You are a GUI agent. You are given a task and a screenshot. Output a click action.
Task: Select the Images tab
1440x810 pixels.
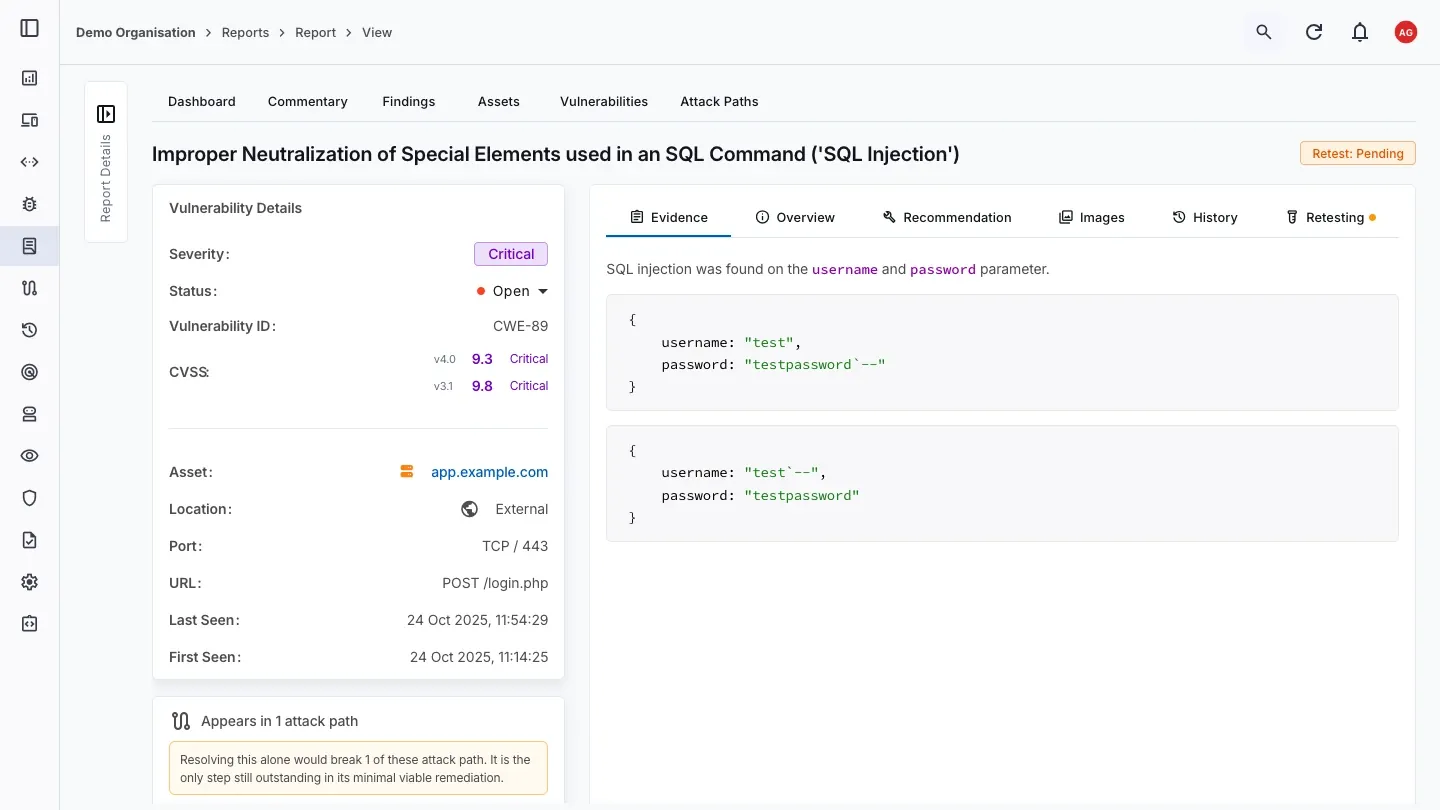pyautogui.click(x=1092, y=217)
